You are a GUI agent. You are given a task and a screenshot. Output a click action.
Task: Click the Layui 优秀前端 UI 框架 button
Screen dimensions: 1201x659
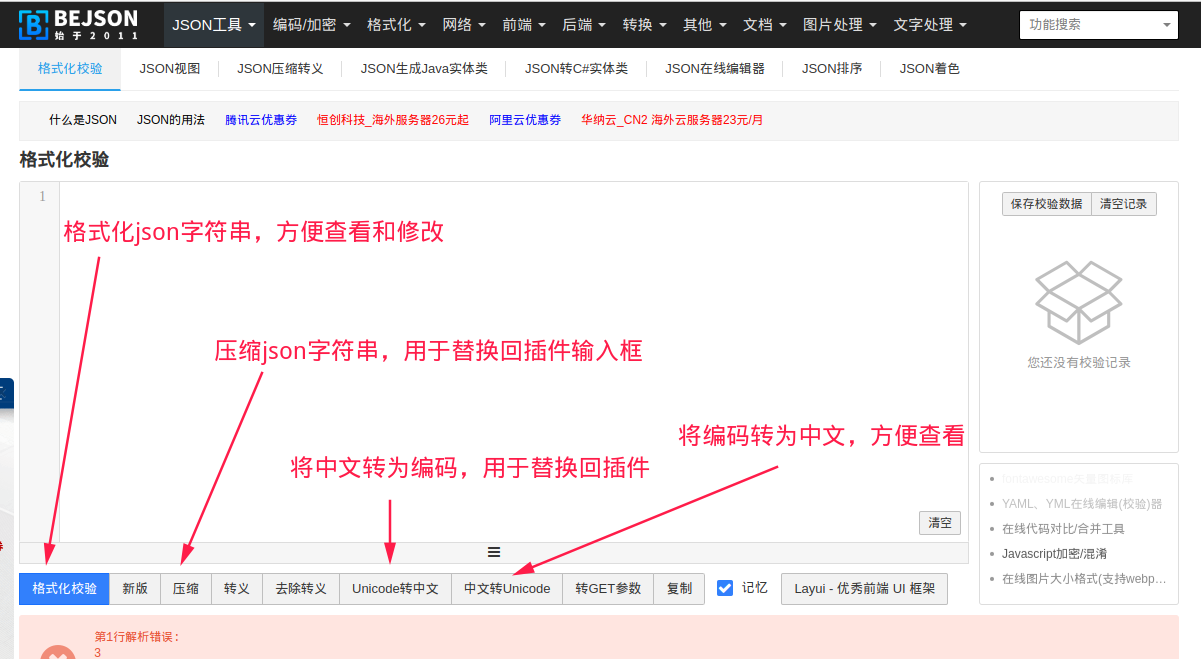point(865,589)
